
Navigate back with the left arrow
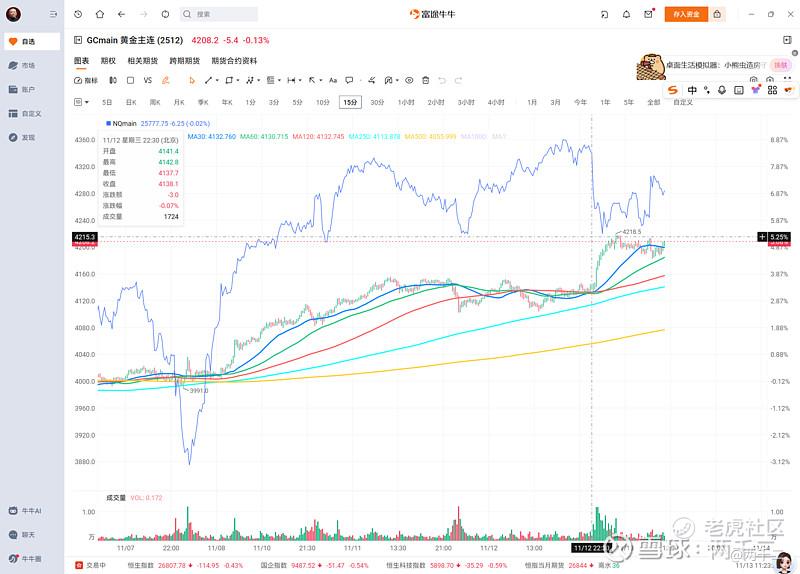point(121,14)
